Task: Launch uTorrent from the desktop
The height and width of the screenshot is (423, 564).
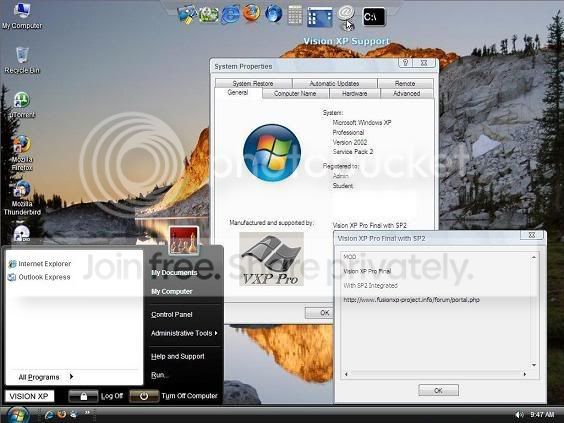Action: point(22,105)
